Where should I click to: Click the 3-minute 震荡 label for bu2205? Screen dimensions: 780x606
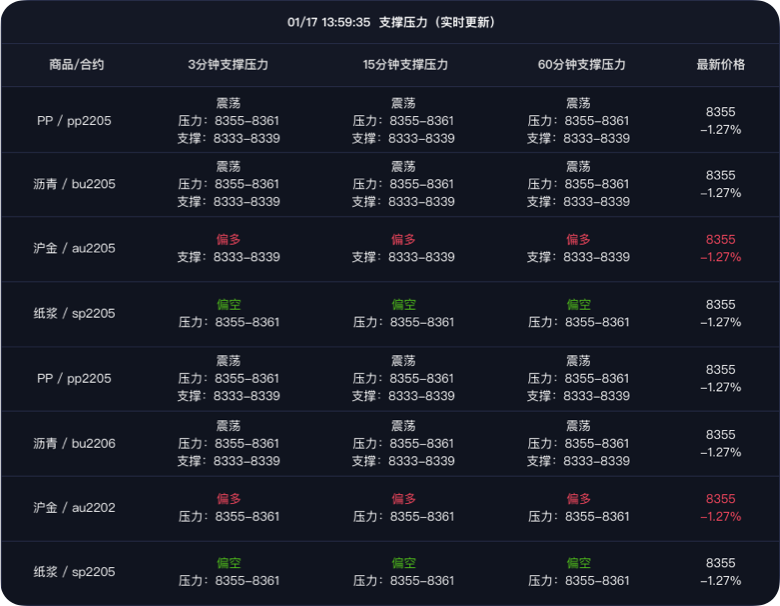point(228,167)
